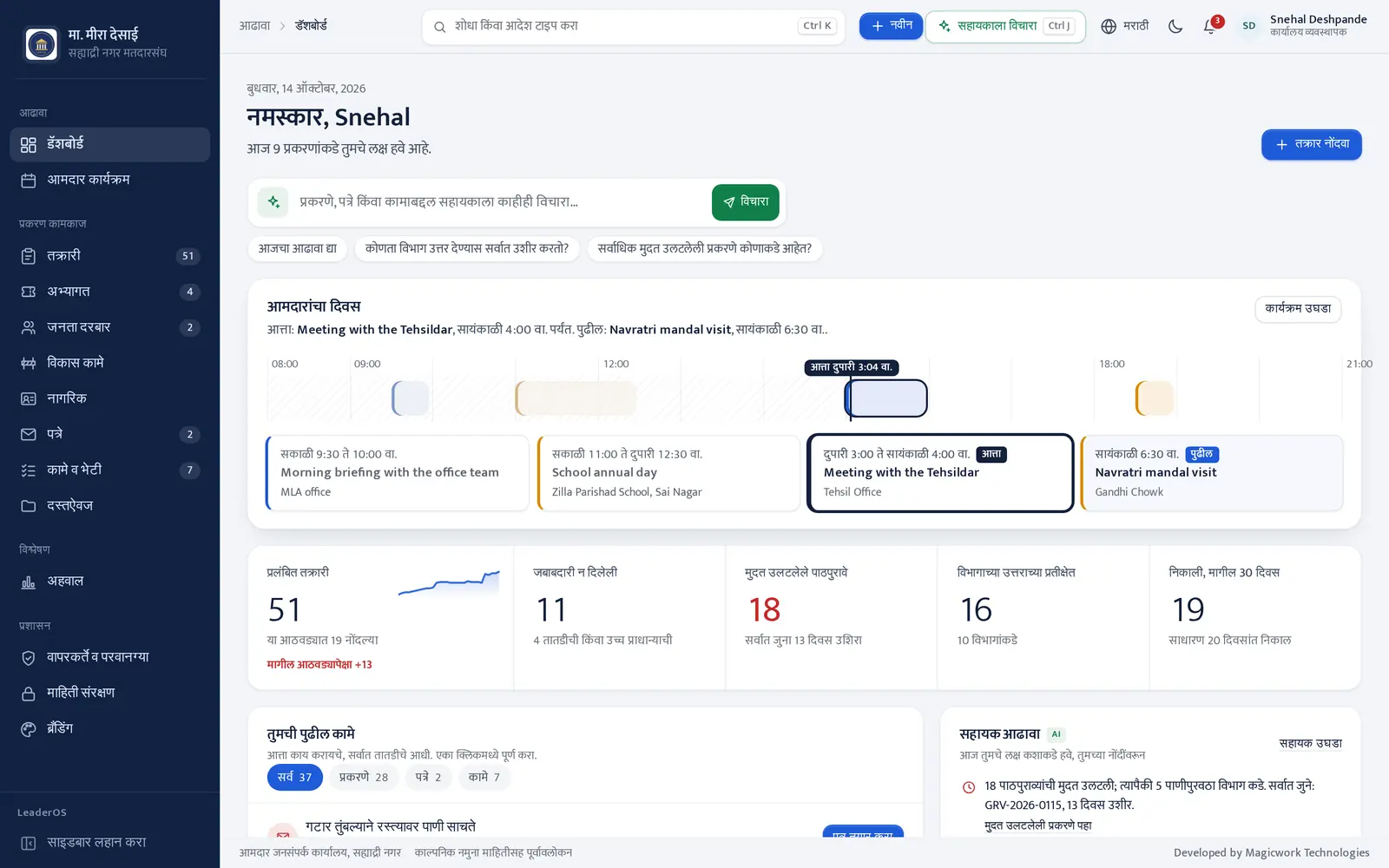Click the तक्रार नोंदवा button
The image size is (1389, 868).
[1311, 144]
